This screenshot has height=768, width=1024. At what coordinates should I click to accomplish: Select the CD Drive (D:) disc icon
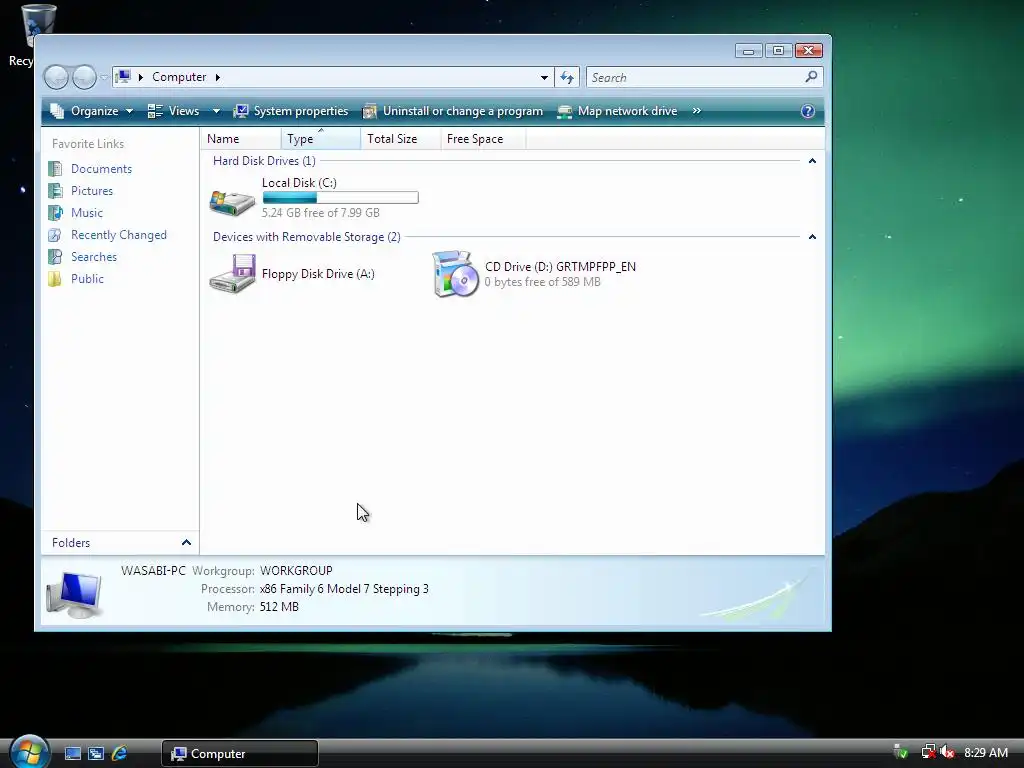(x=455, y=274)
